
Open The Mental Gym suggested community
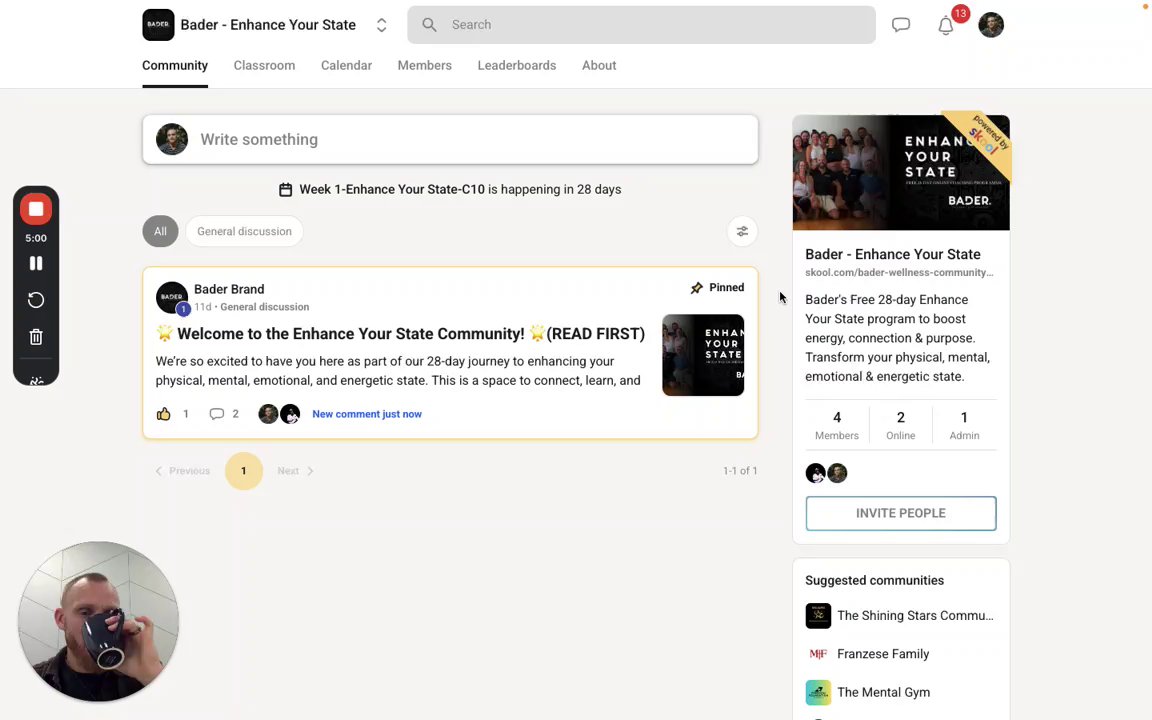point(884,692)
